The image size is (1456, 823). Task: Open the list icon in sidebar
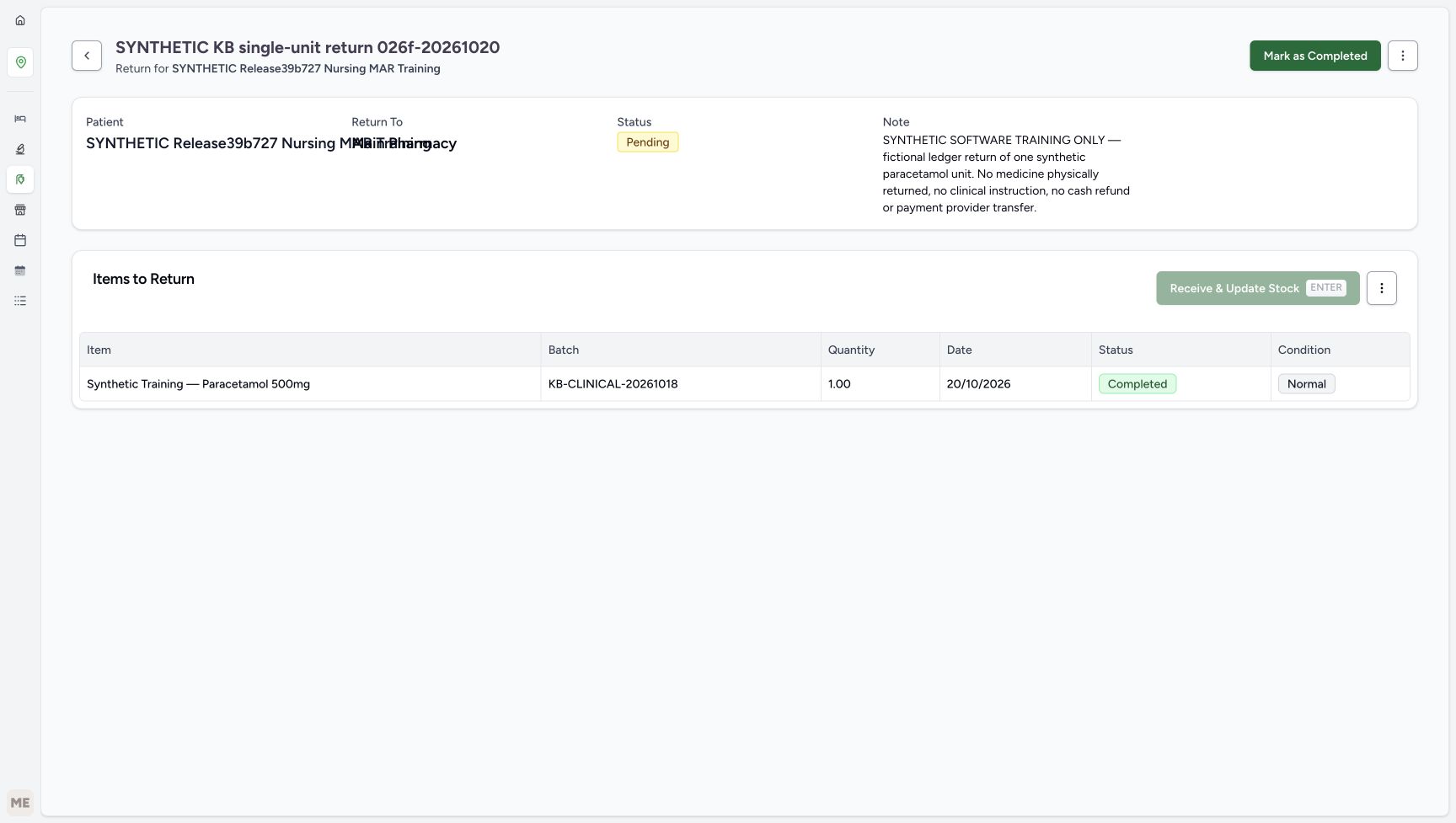[20, 301]
